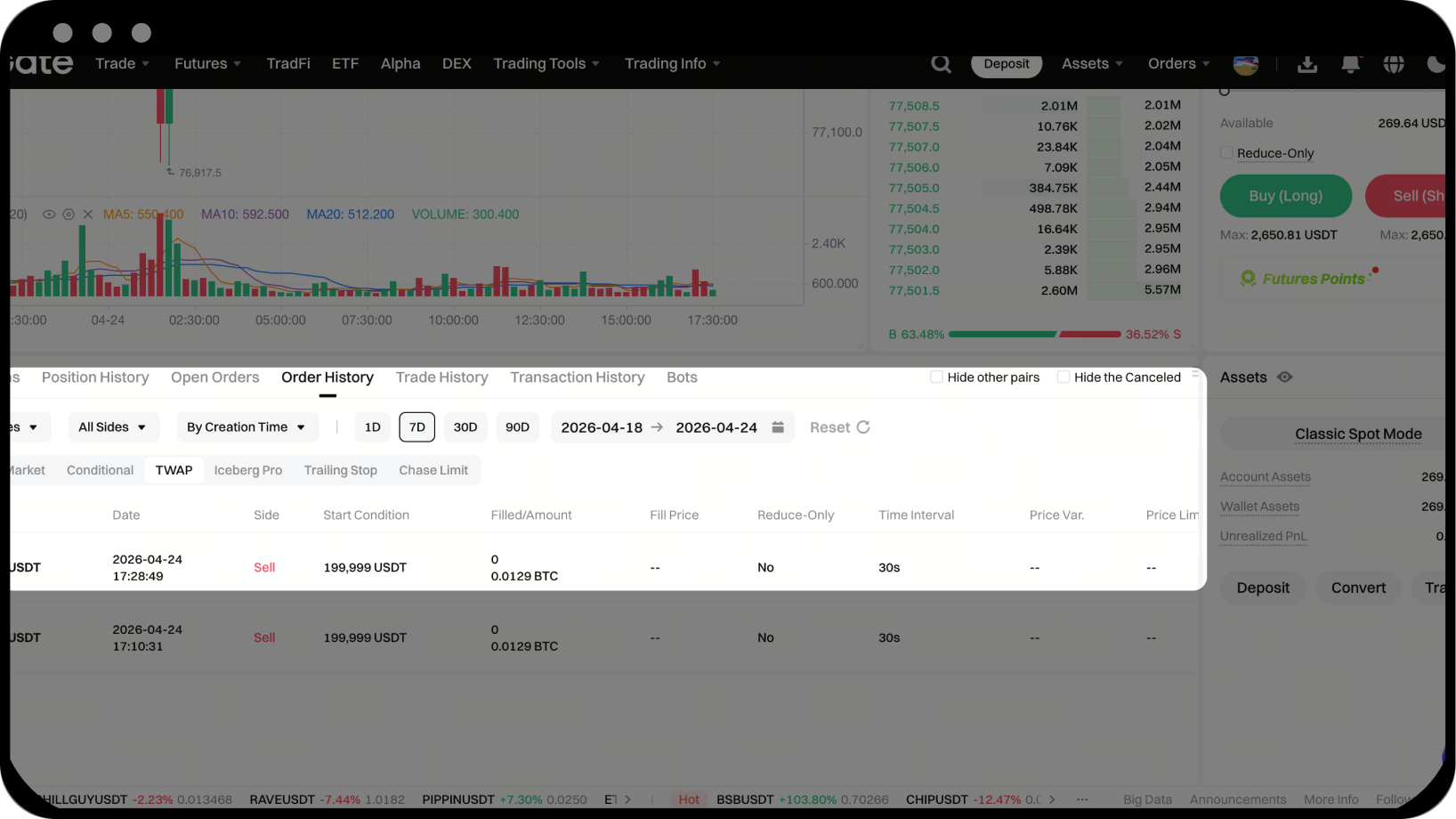Open the download app icon
1456x819 pixels.
click(1306, 64)
